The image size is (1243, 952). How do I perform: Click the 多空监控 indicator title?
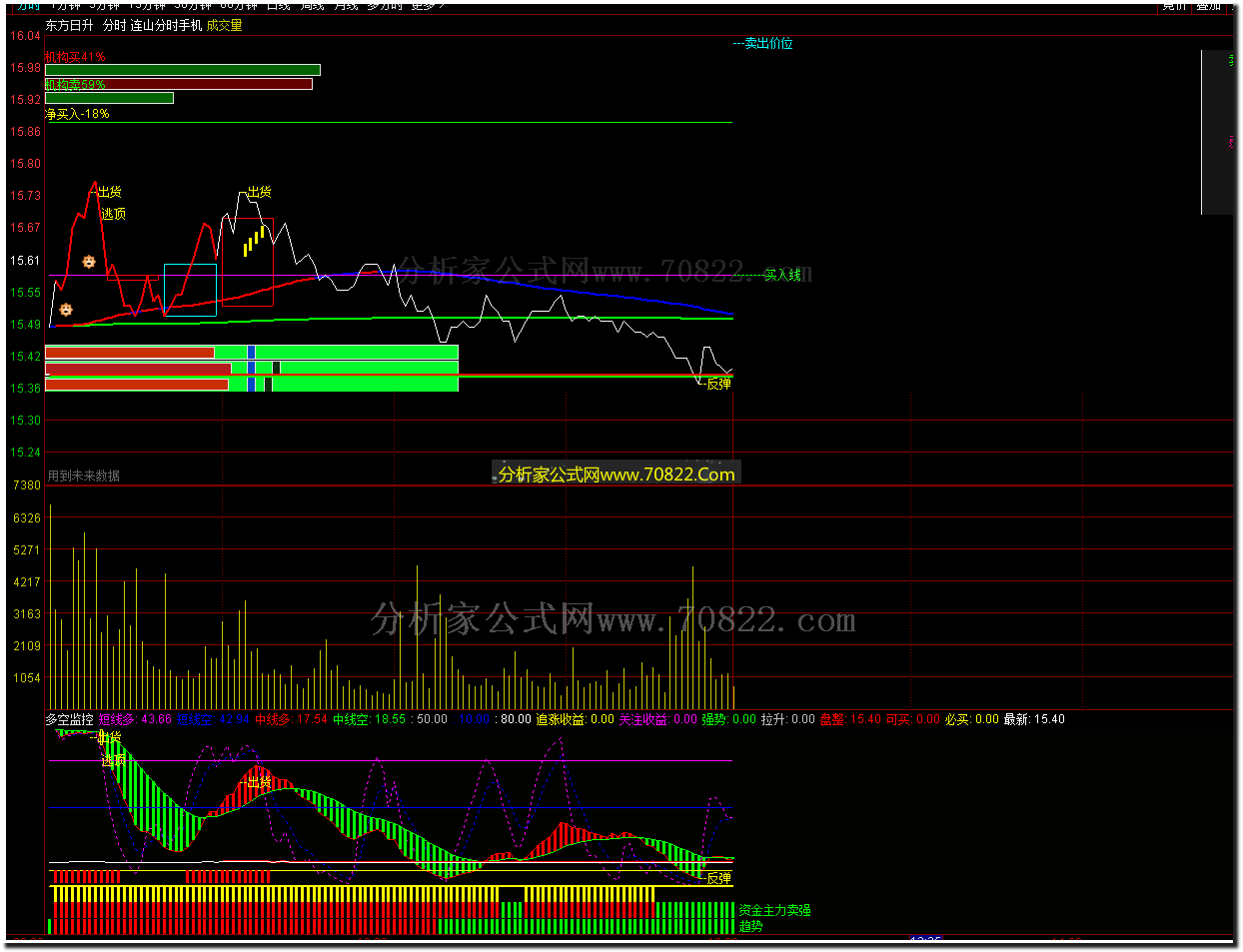pos(69,719)
